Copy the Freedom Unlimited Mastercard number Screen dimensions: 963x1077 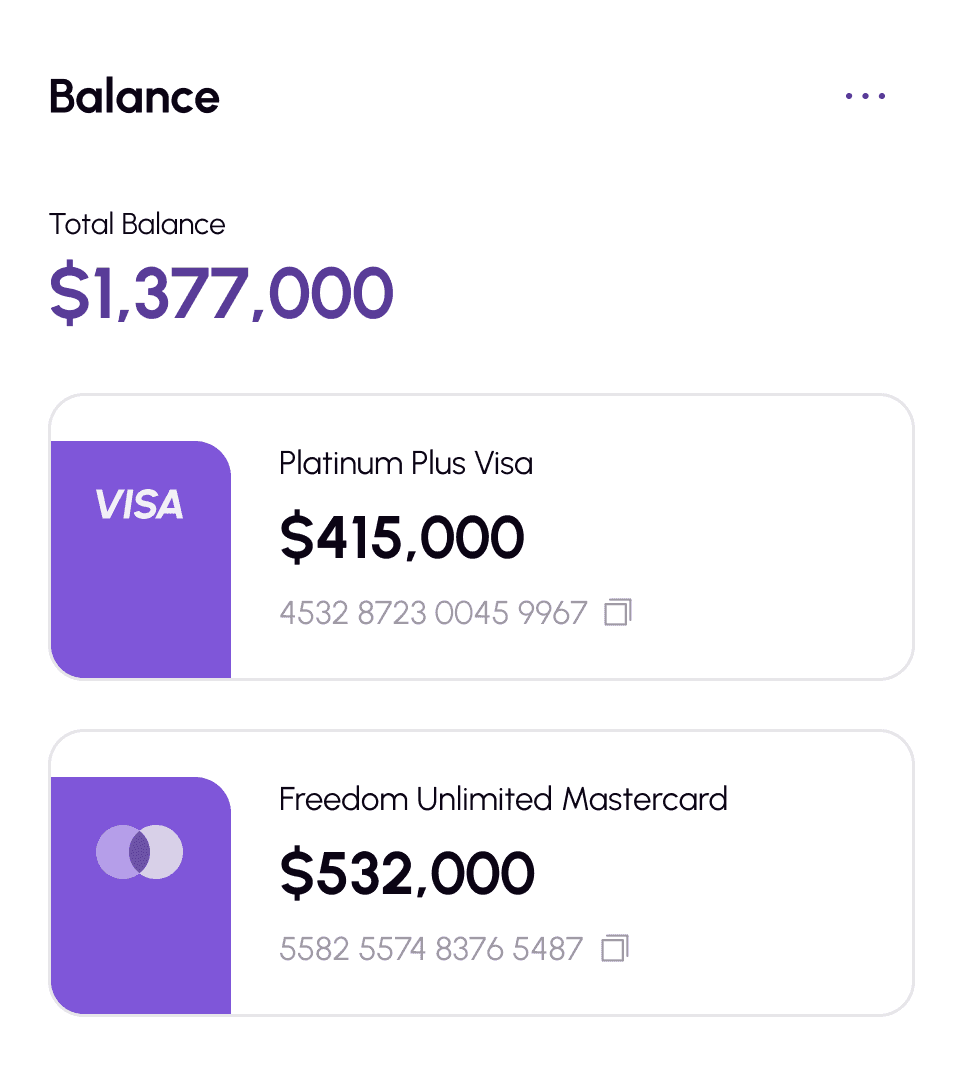617,947
